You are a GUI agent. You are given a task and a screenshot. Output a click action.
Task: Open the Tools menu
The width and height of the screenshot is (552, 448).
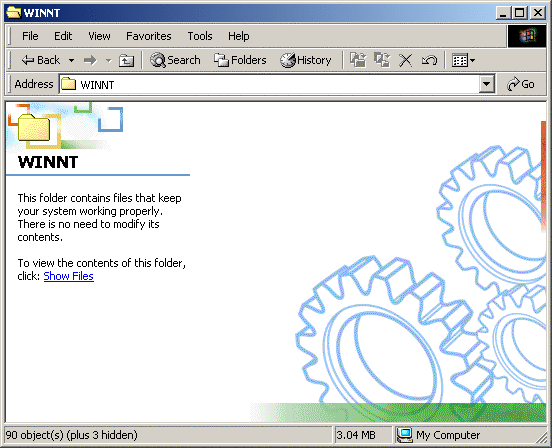(200, 36)
